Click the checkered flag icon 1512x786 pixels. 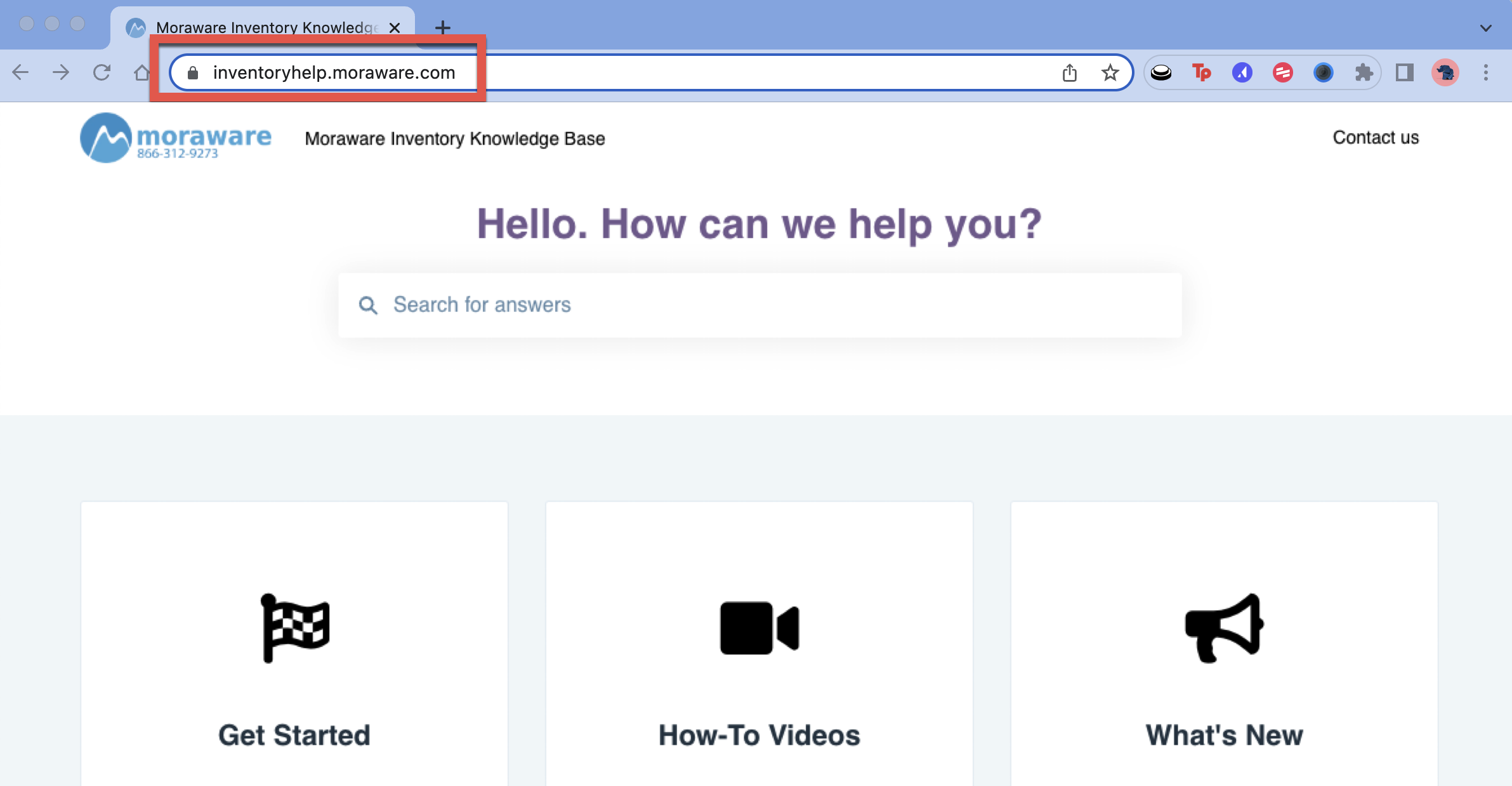pos(295,628)
